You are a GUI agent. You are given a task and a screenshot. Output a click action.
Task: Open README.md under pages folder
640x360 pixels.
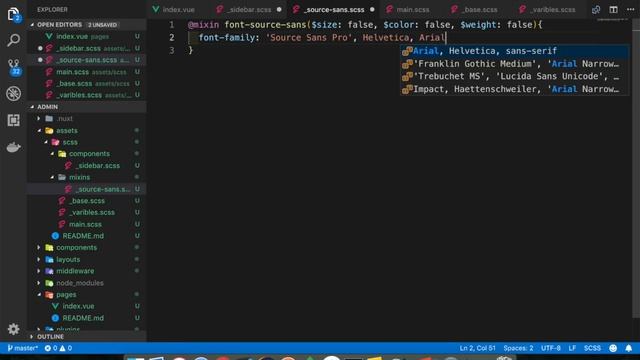86,318
